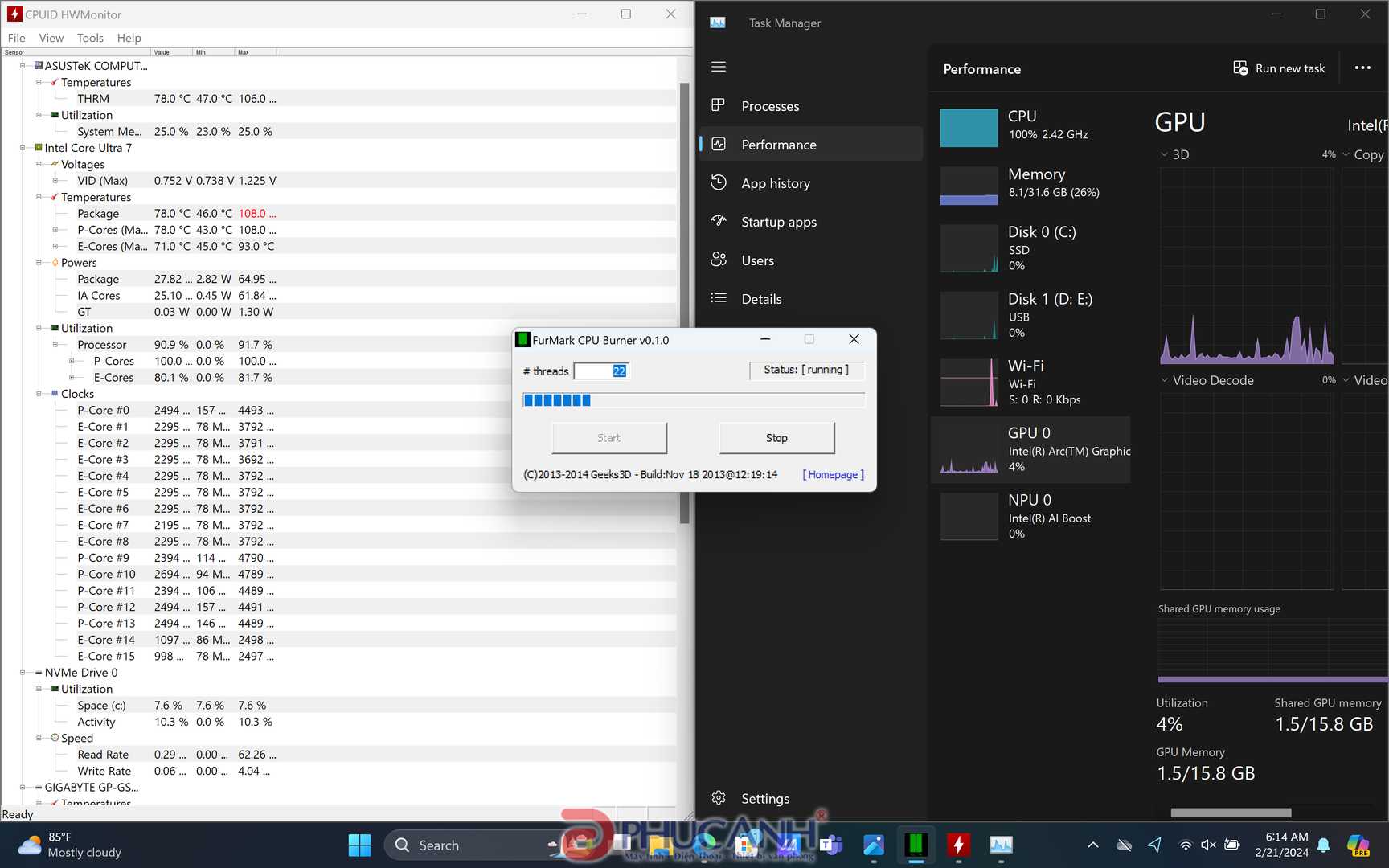
Task: Click FurMark running progress bar
Action: point(694,400)
